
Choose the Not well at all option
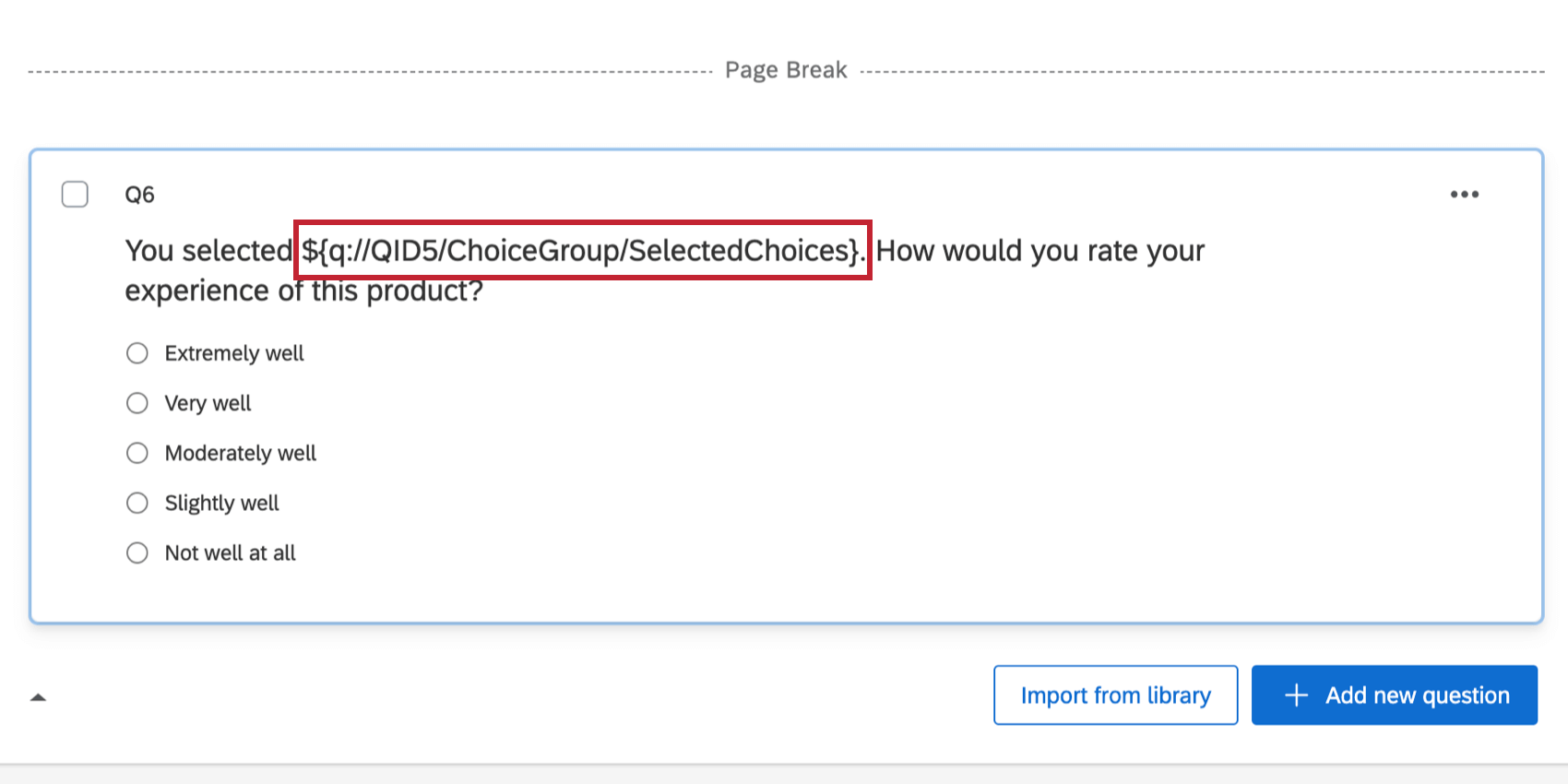[137, 552]
